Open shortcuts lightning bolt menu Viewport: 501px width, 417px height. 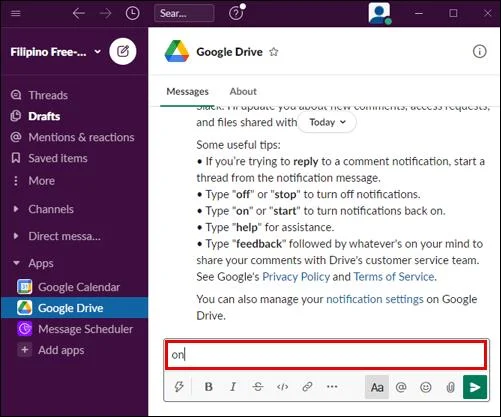click(179, 387)
